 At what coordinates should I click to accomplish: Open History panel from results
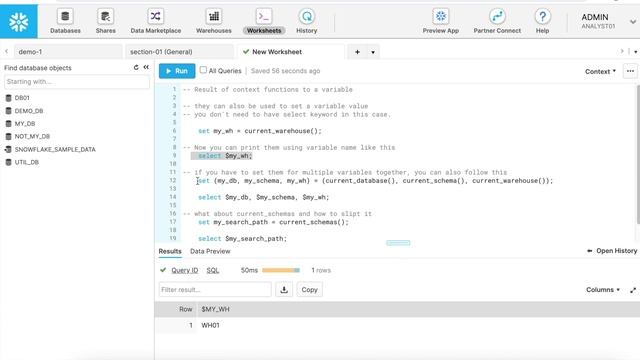(x=612, y=251)
